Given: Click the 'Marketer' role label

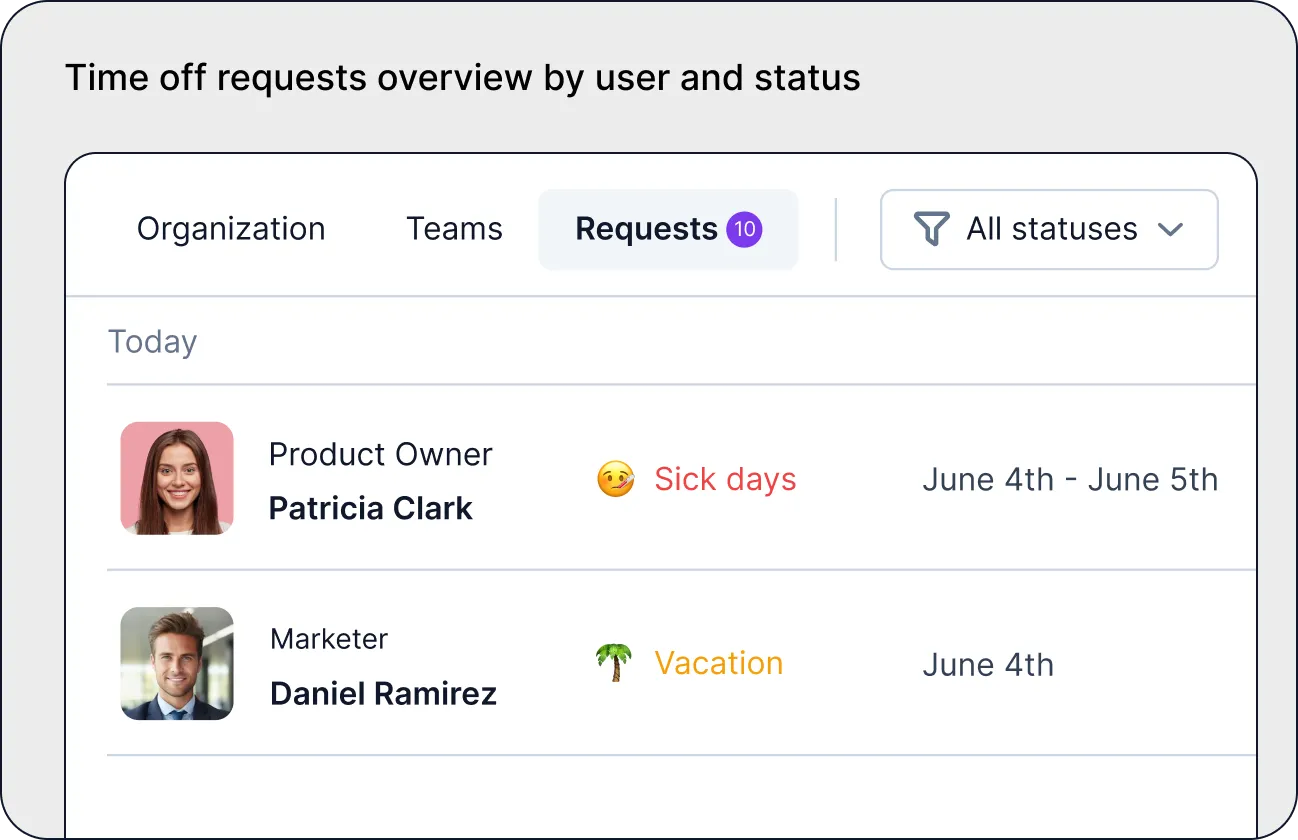Looking at the screenshot, I should tap(328, 639).
